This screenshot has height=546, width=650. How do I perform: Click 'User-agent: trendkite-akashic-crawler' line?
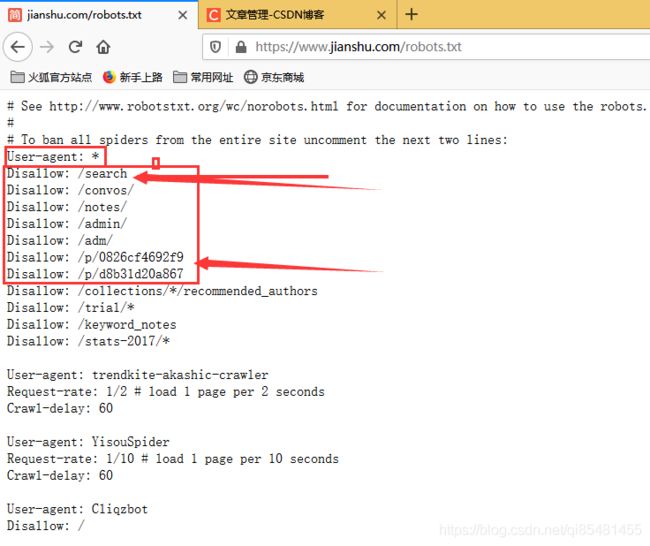(x=138, y=375)
